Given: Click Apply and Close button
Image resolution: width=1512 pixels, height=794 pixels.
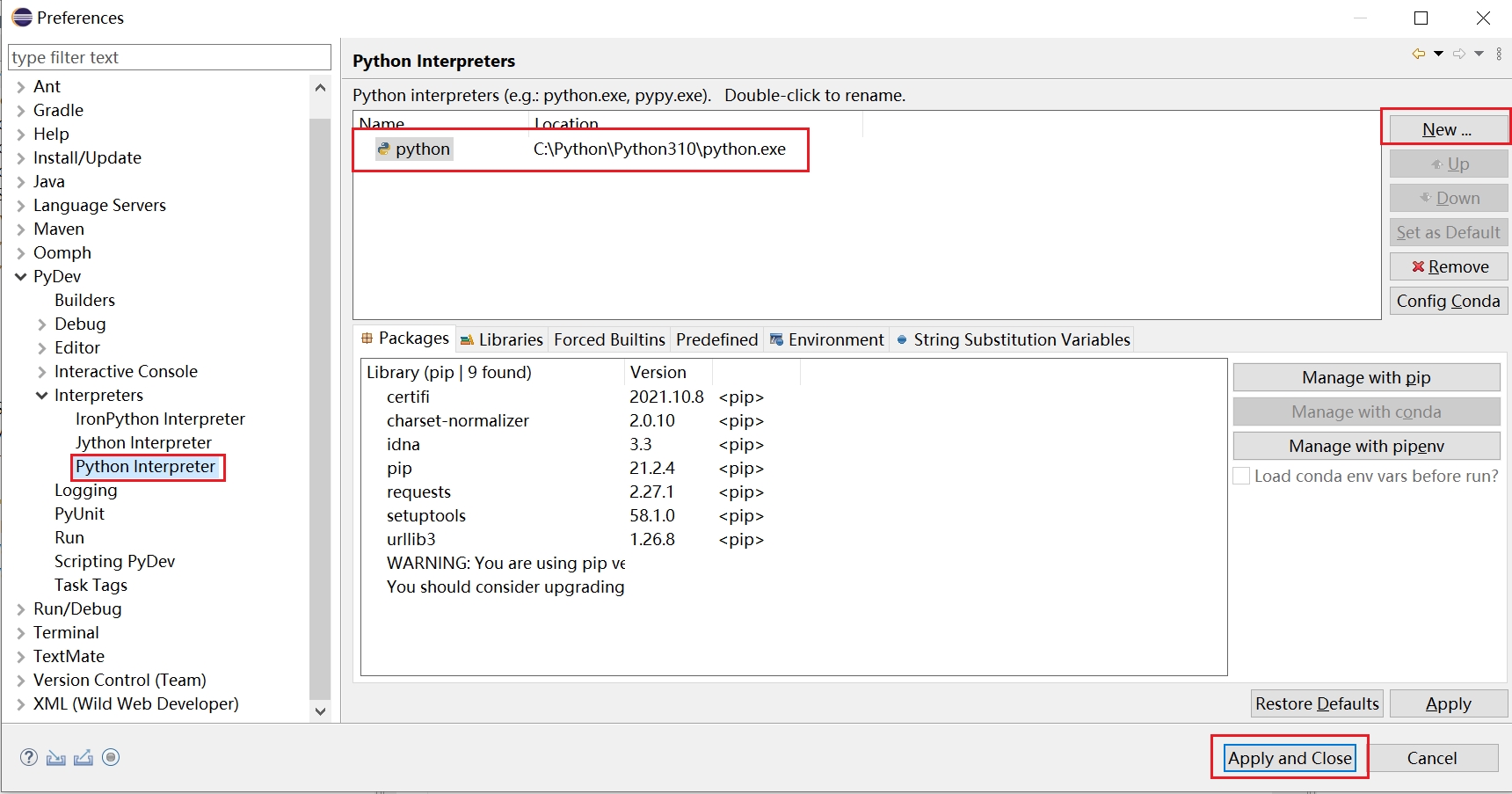Looking at the screenshot, I should tap(1290, 758).
